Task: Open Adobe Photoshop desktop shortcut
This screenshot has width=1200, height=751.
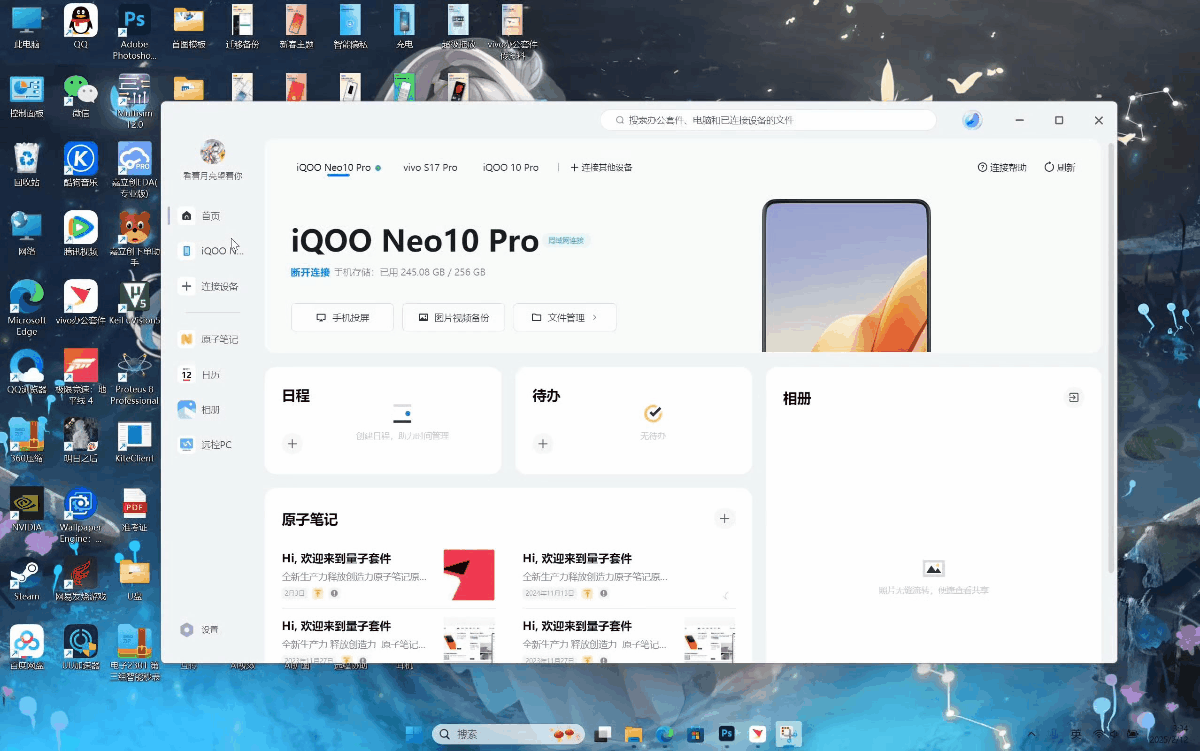Action: [134, 32]
